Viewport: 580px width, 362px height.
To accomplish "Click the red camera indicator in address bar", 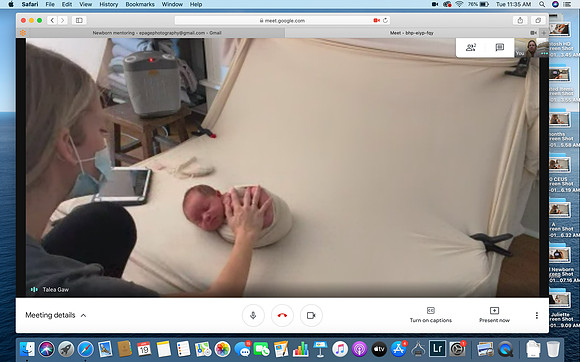I will 377,21.
